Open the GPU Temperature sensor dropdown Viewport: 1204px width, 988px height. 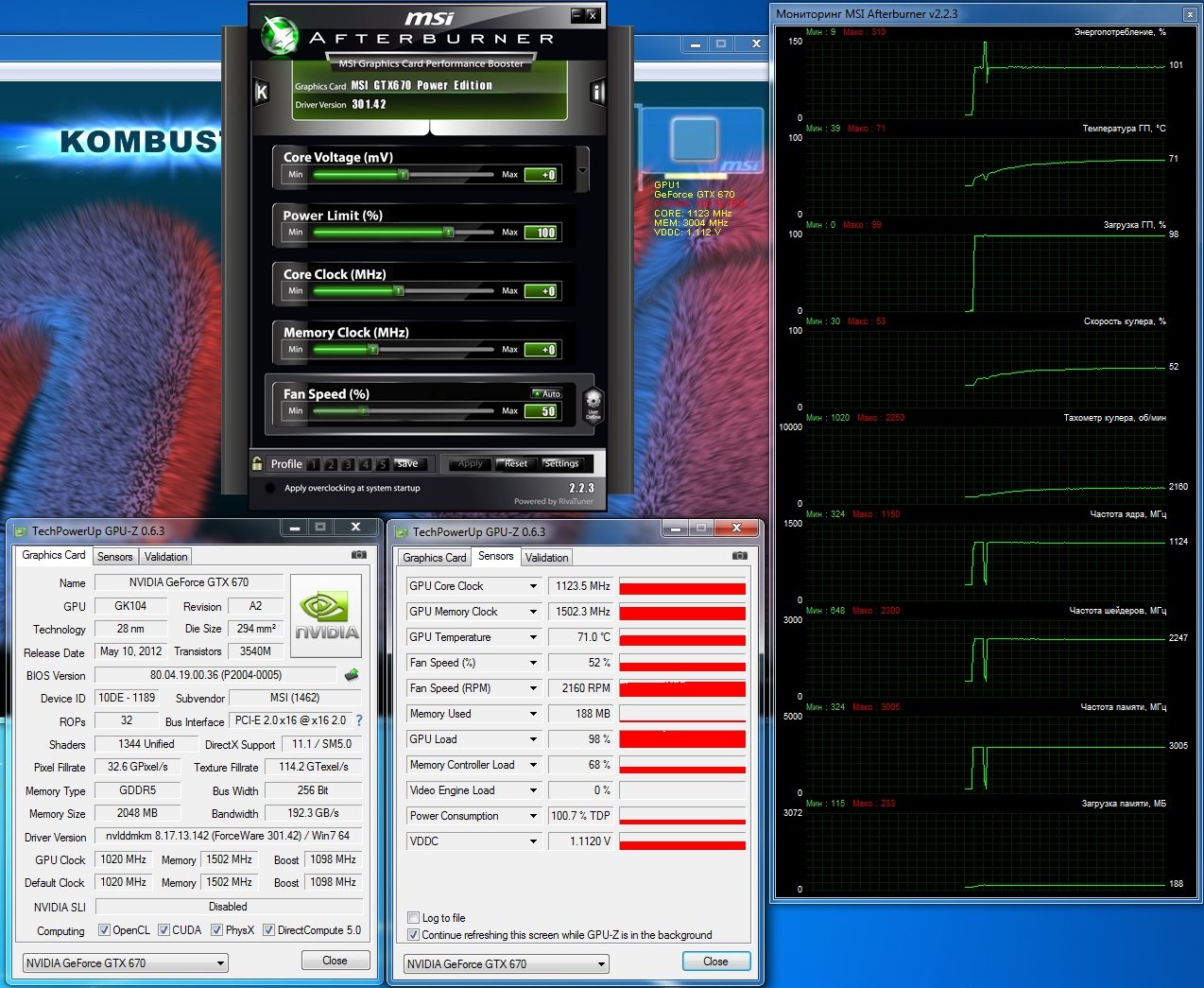pyautogui.click(x=533, y=637)
